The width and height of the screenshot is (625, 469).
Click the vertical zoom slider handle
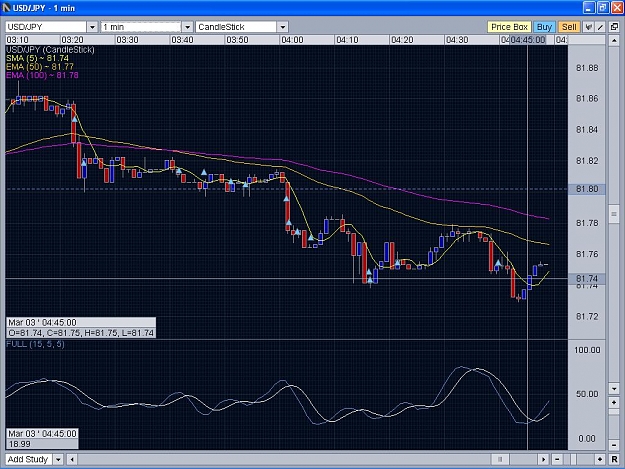(x=614, y=413)
